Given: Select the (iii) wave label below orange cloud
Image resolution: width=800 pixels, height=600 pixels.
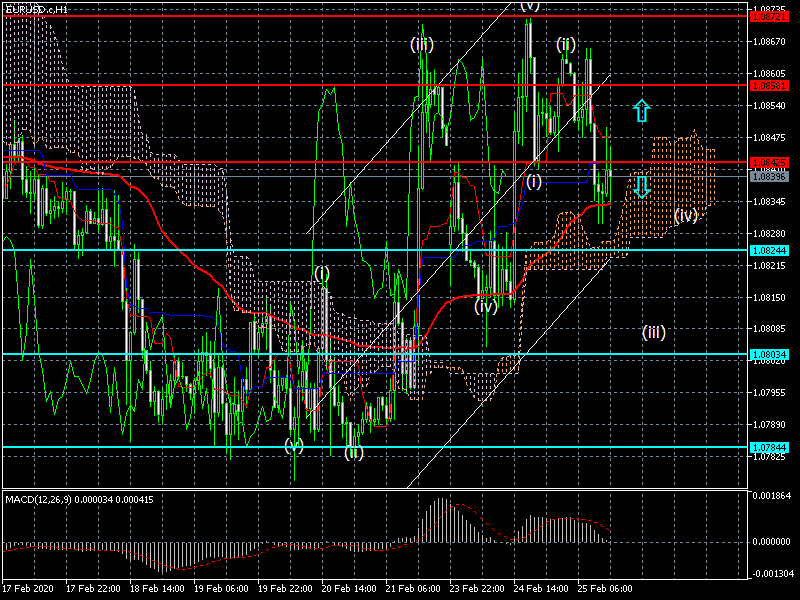Looking at the screenshot, I should (653, 331).
